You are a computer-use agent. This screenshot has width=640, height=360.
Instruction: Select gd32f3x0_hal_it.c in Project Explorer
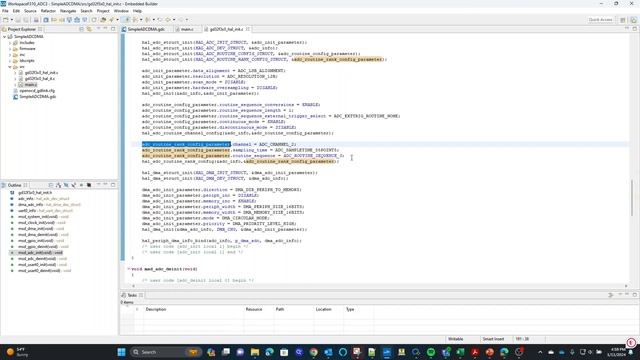(x=40, y=79)
